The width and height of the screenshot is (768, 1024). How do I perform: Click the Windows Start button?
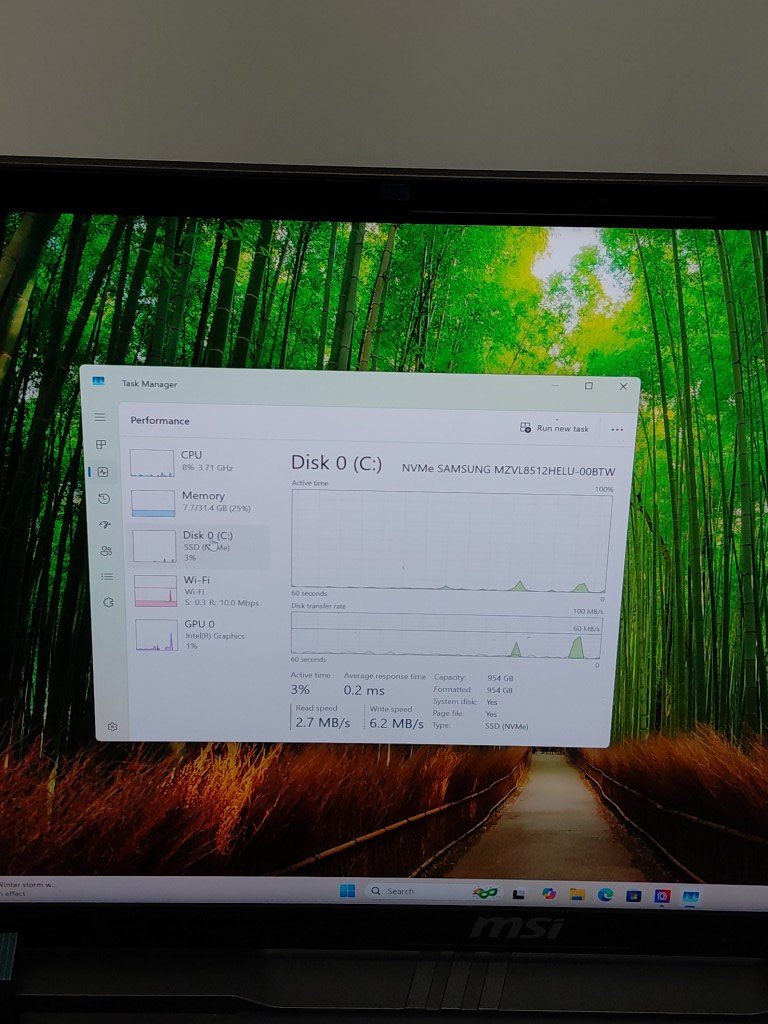tap(347, 891)
